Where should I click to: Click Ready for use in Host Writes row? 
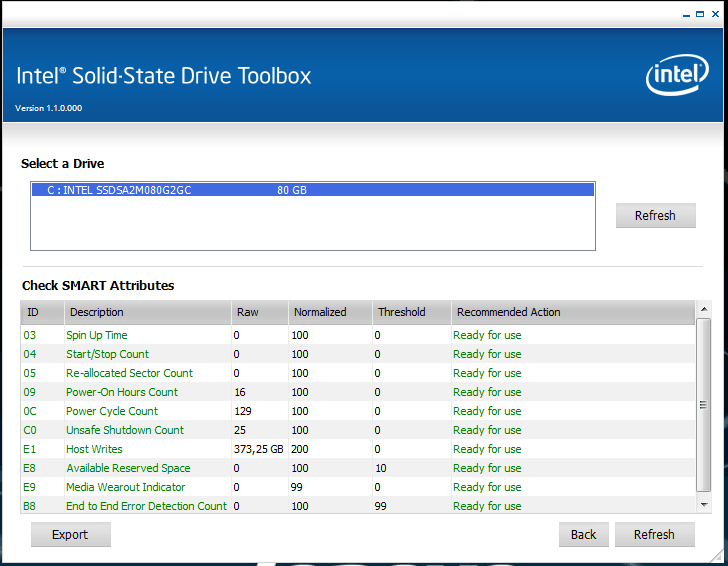(487, 449)
